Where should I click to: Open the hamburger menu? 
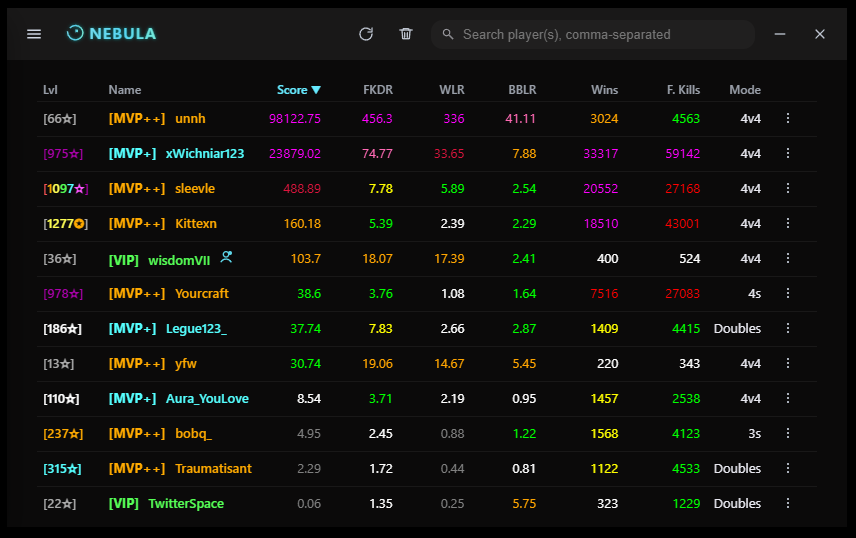pos(34,34)
